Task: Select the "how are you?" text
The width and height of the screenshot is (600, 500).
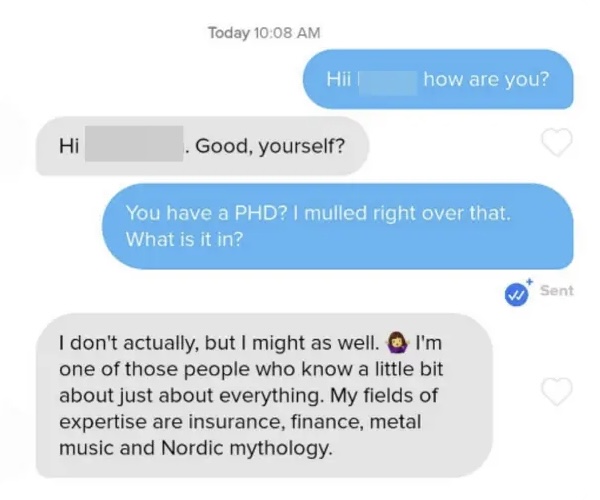Action: point(486,80)
